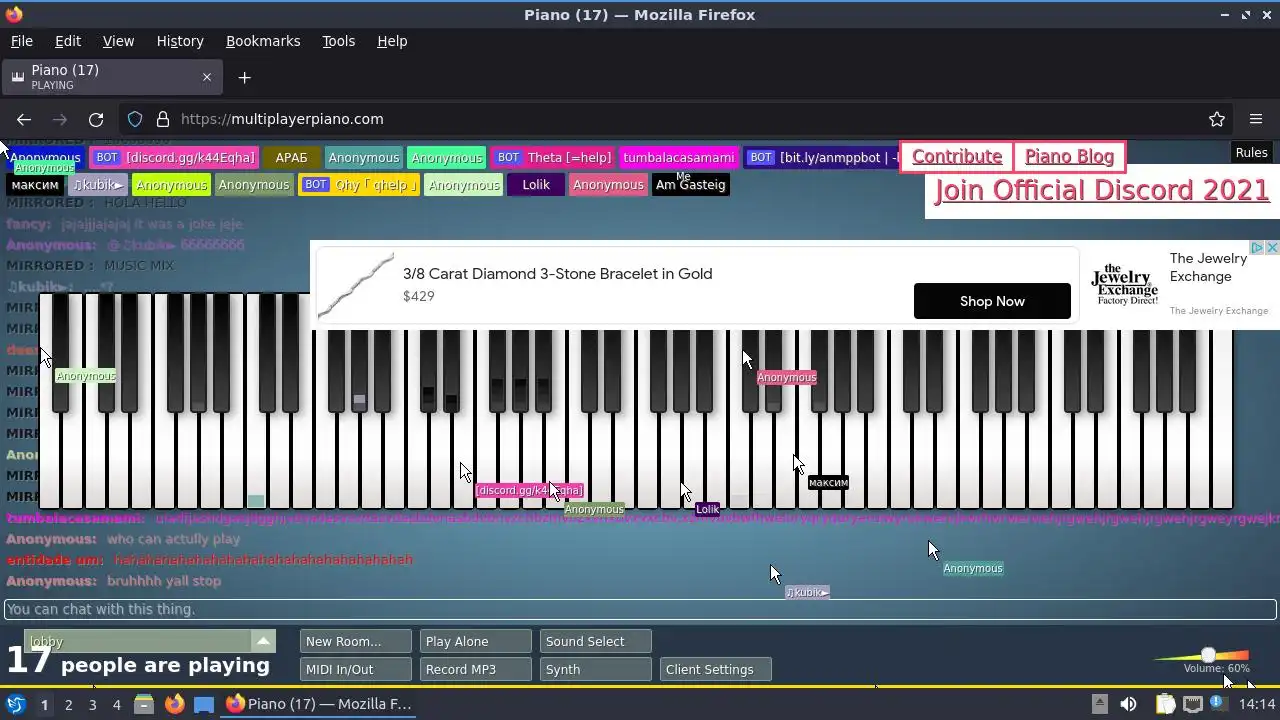Launch Firefox from the taskbar launcher
1280x720 pixels.
click(174, 704)
